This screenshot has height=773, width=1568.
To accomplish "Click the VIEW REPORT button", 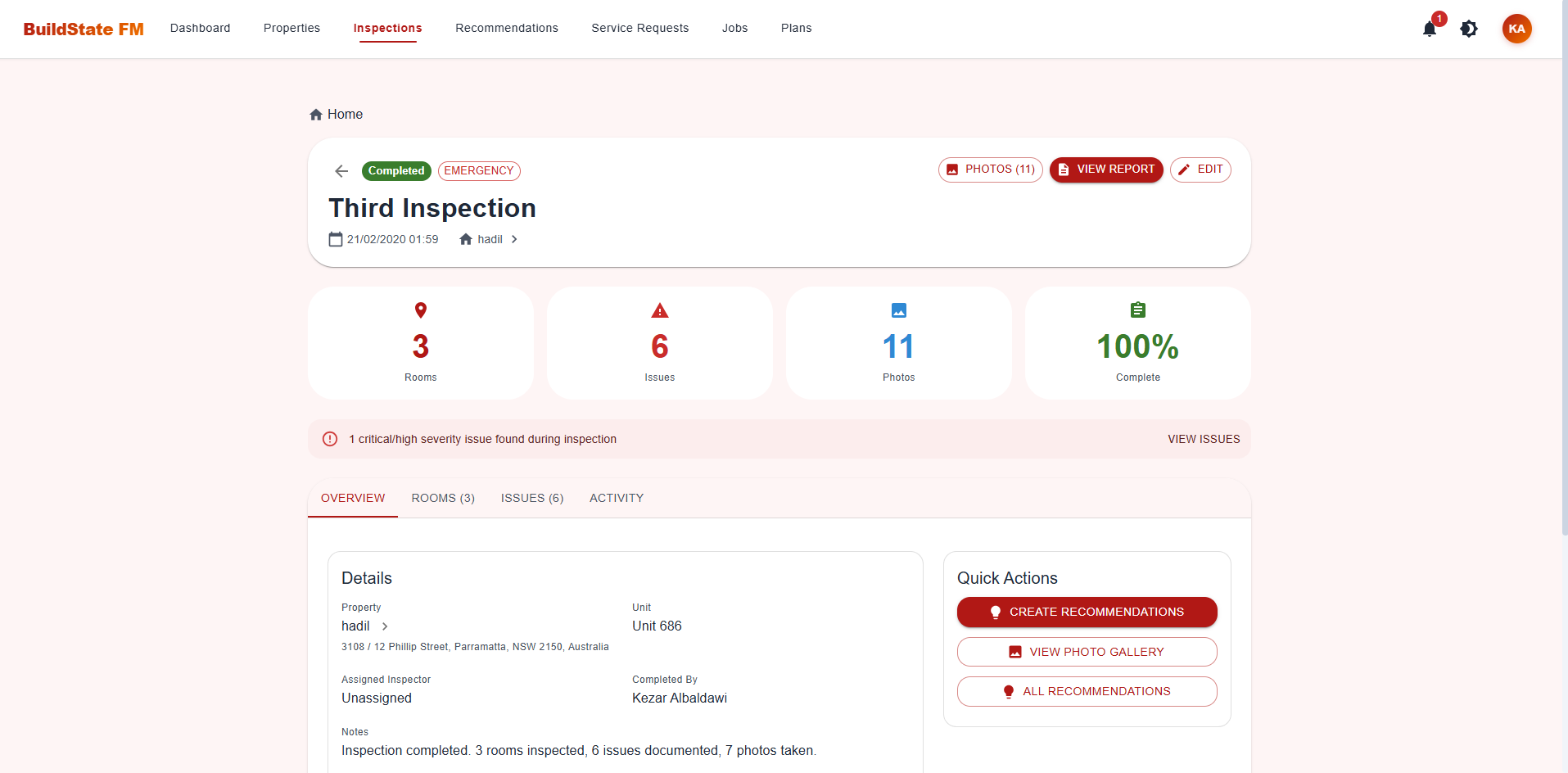I will pyautogui.click(x=1106, y=170).
